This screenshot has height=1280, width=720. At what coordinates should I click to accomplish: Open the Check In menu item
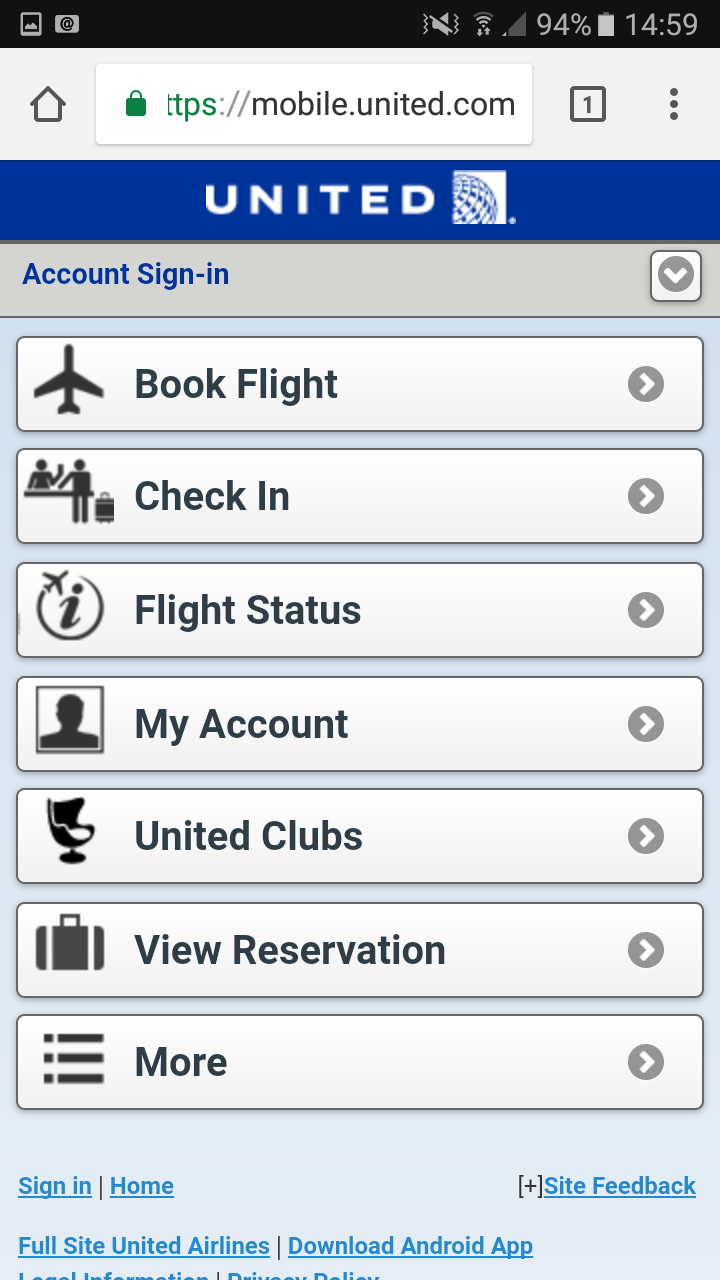click(360, 496)
